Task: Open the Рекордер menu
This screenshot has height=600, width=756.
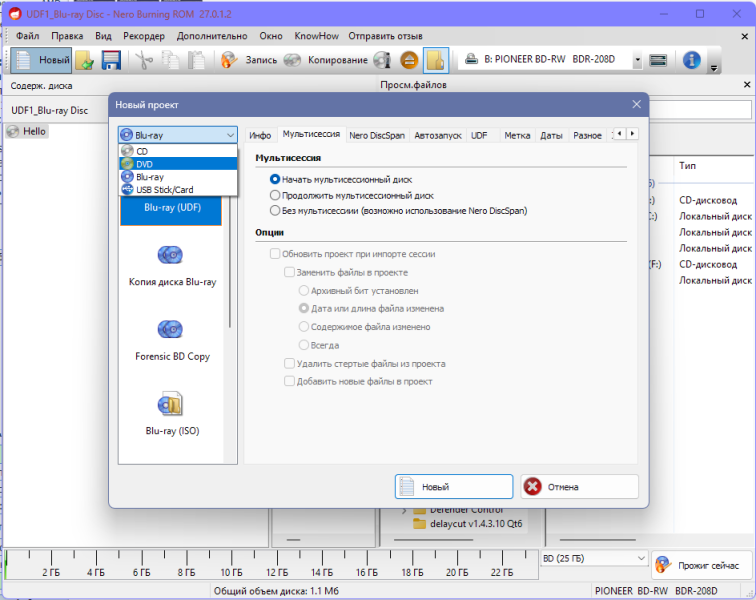Action: tap(144, 36)
